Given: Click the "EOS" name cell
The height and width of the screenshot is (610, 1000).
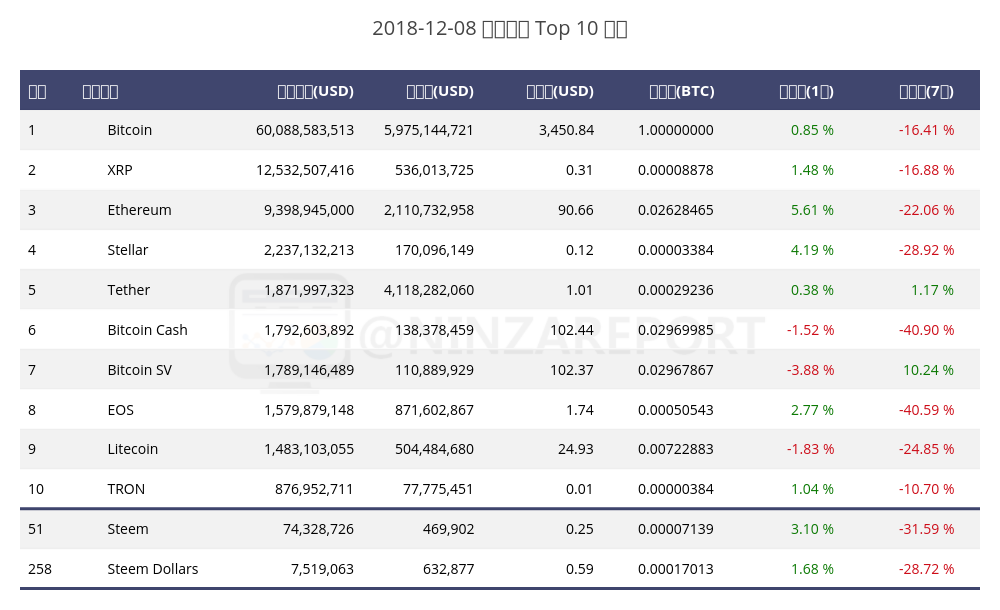Looking at the screenshot, I should [x=121, y=410].
